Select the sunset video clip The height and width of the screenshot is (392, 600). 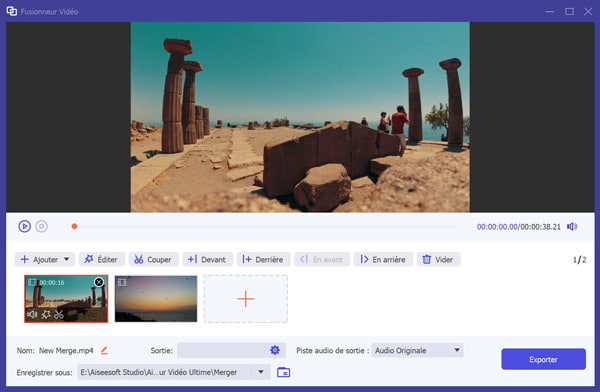click(x=156, y=299)
